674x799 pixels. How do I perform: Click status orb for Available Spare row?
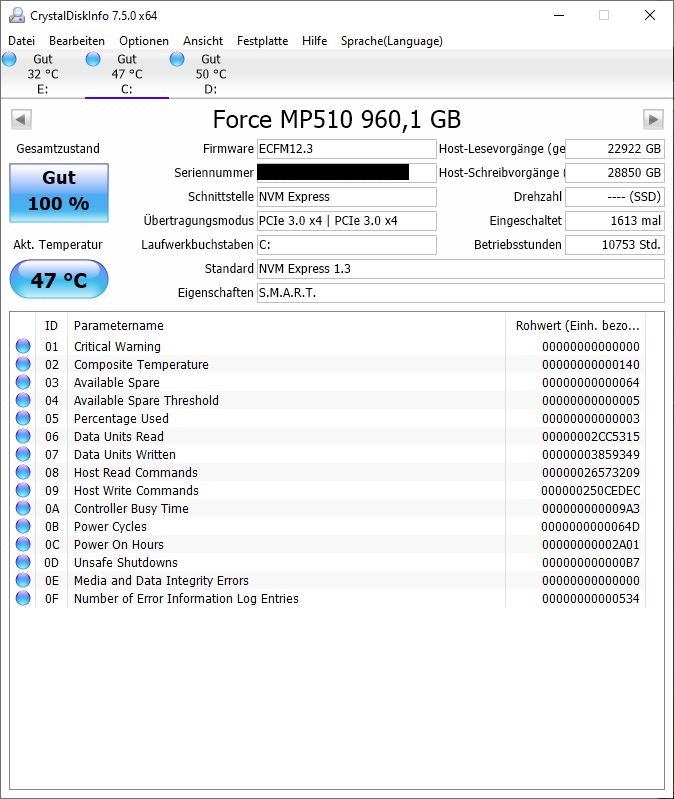click(23, 382)
